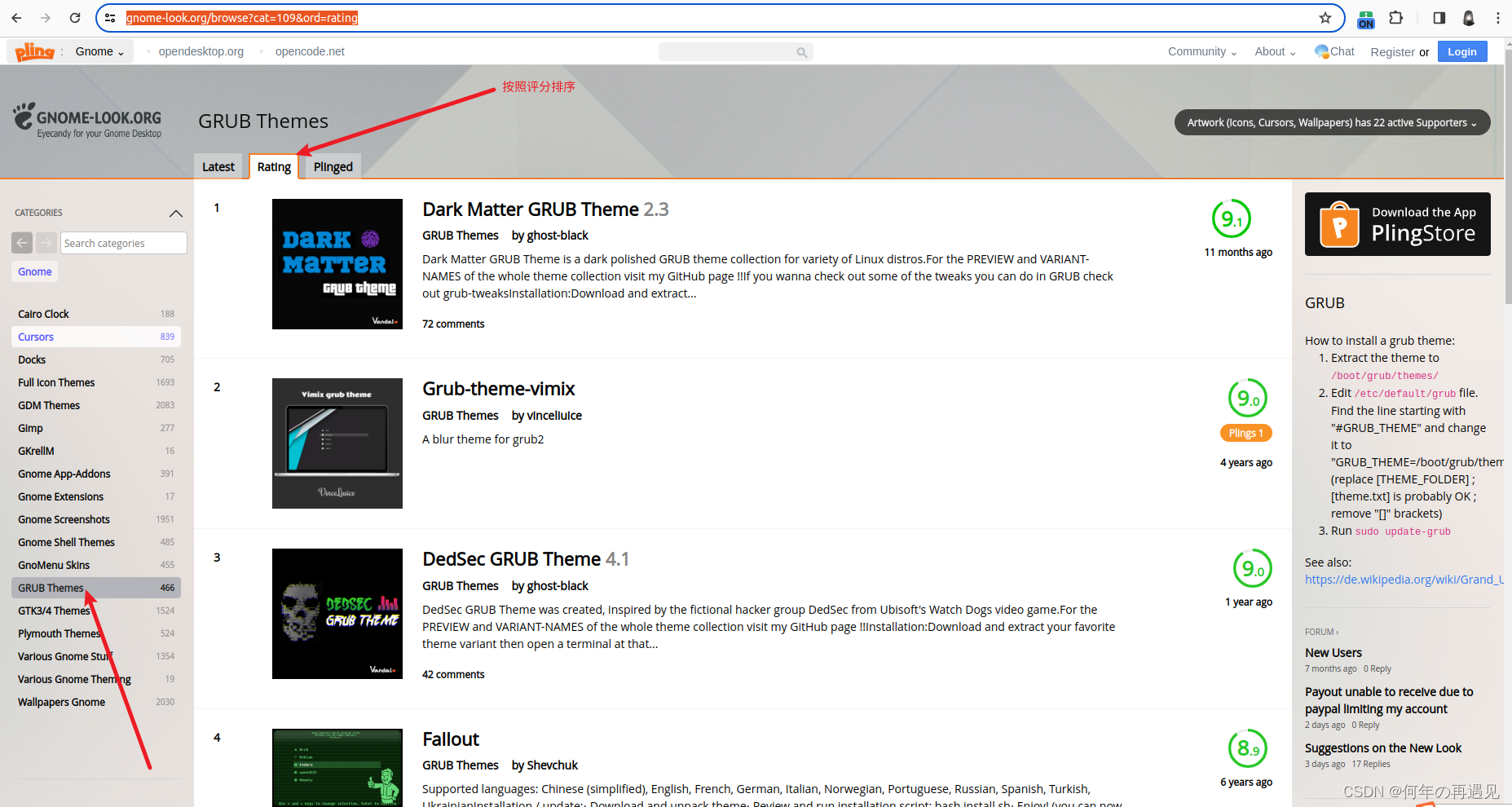The image size is (1512, 807).
Task: Select the Gnome Shell Themes category
Action: pos(96,542)
